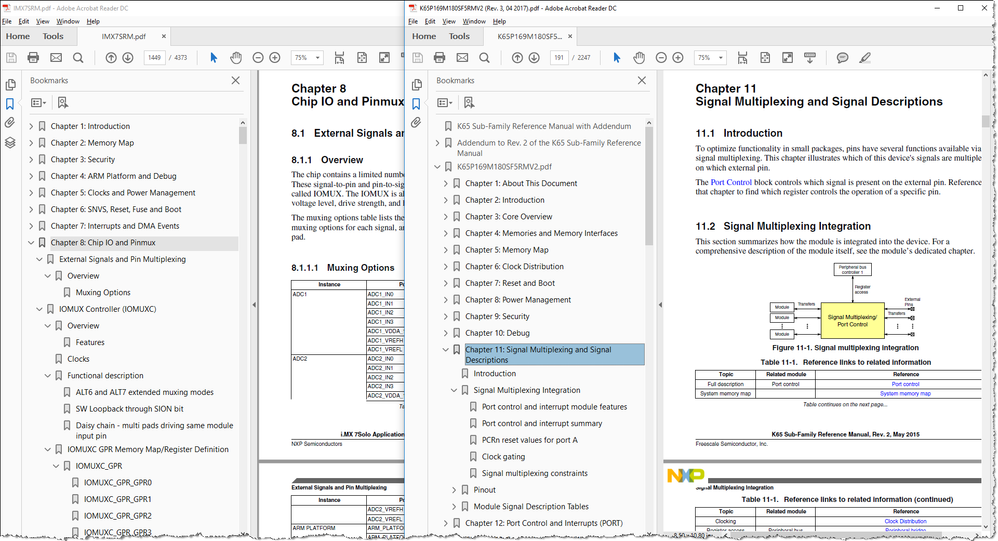Open Clock Distribution link in continued table

coord(905,521)
